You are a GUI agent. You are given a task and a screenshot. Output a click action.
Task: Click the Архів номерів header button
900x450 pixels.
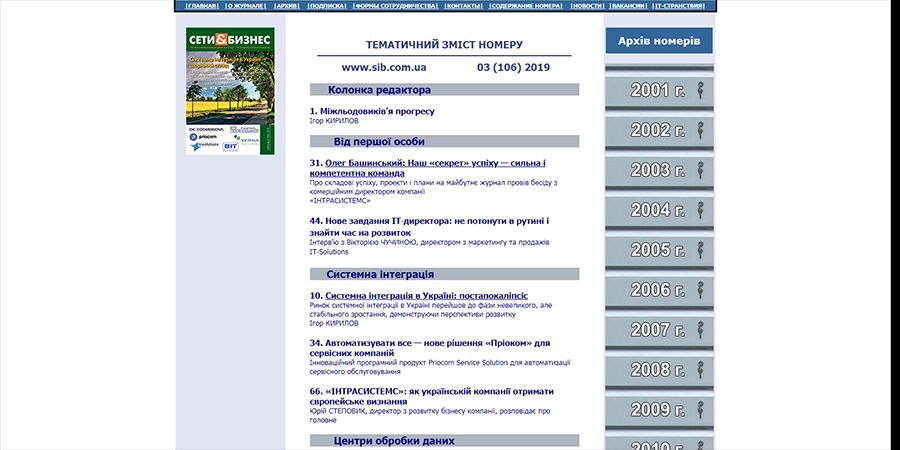[658, 41]
